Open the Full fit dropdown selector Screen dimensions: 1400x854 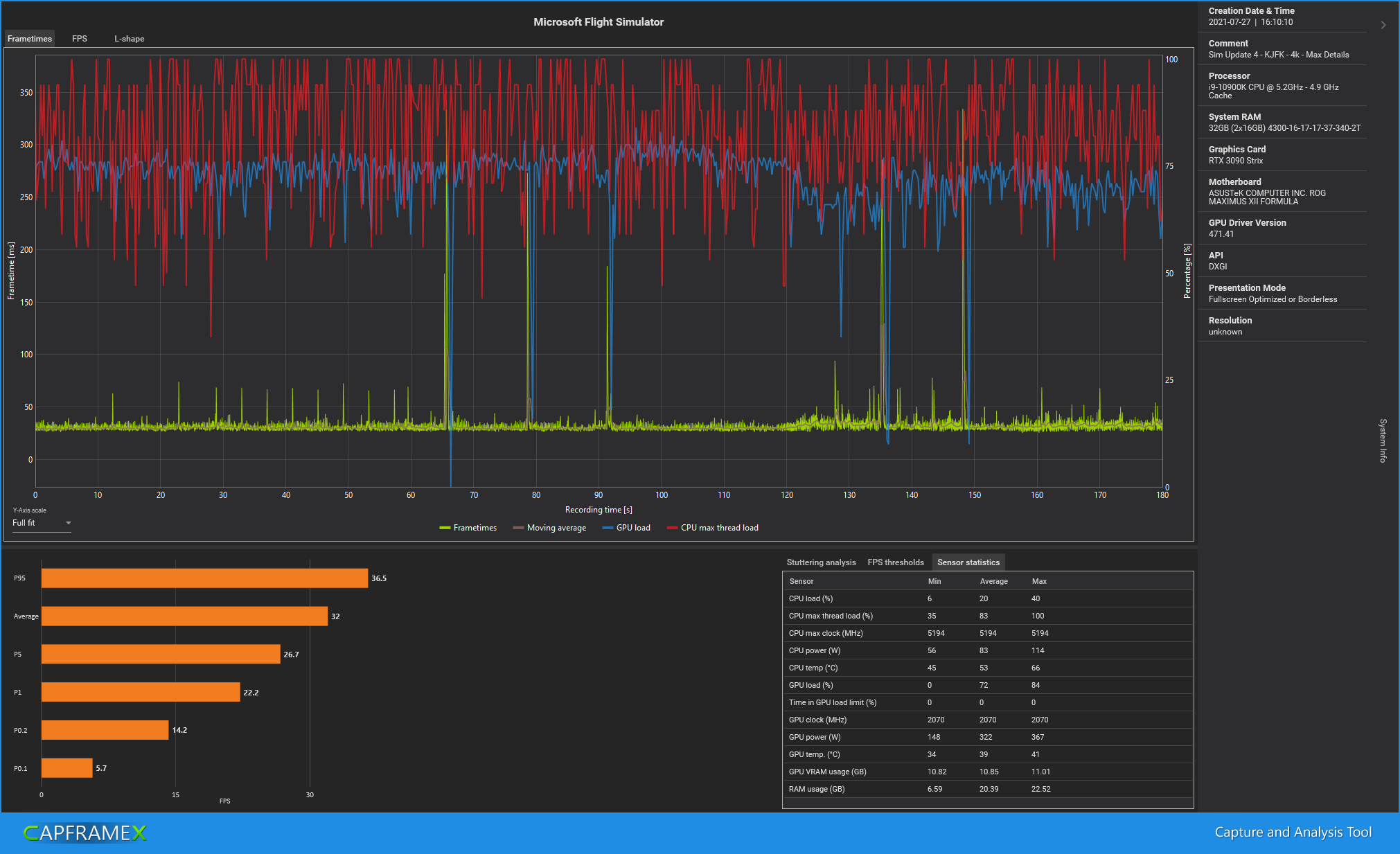click(x=43, y=524)
